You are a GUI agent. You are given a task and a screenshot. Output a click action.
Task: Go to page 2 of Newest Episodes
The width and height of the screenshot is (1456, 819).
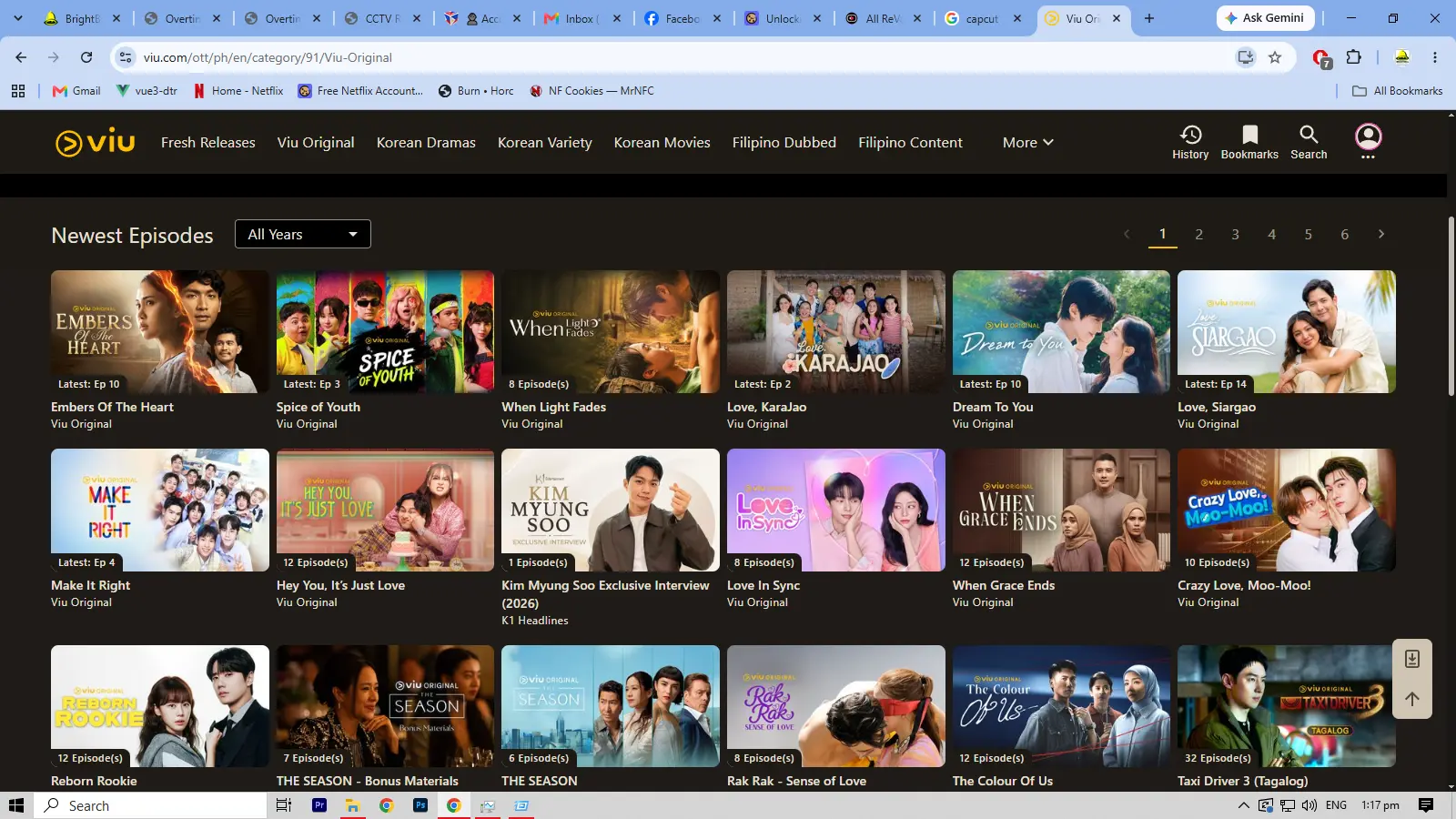(x=1199, y=235)
